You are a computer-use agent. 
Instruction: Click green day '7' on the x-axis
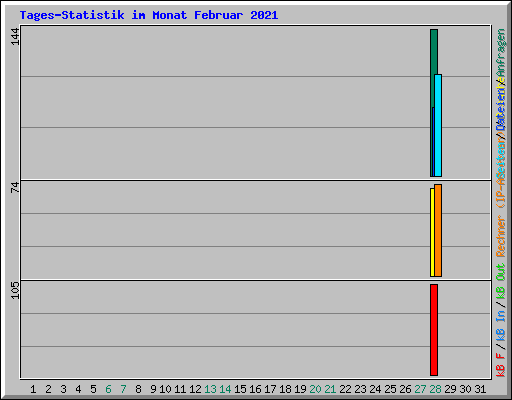[123, 389]
